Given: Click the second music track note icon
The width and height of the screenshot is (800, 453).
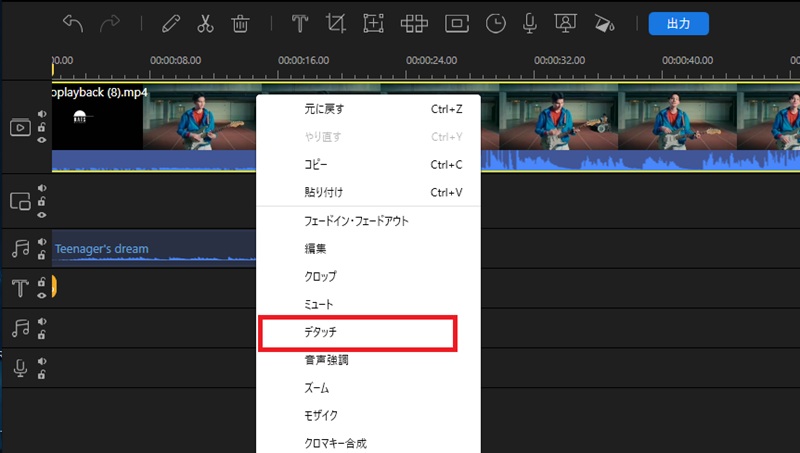Looking at the screenshot, I should pos(20,328).
